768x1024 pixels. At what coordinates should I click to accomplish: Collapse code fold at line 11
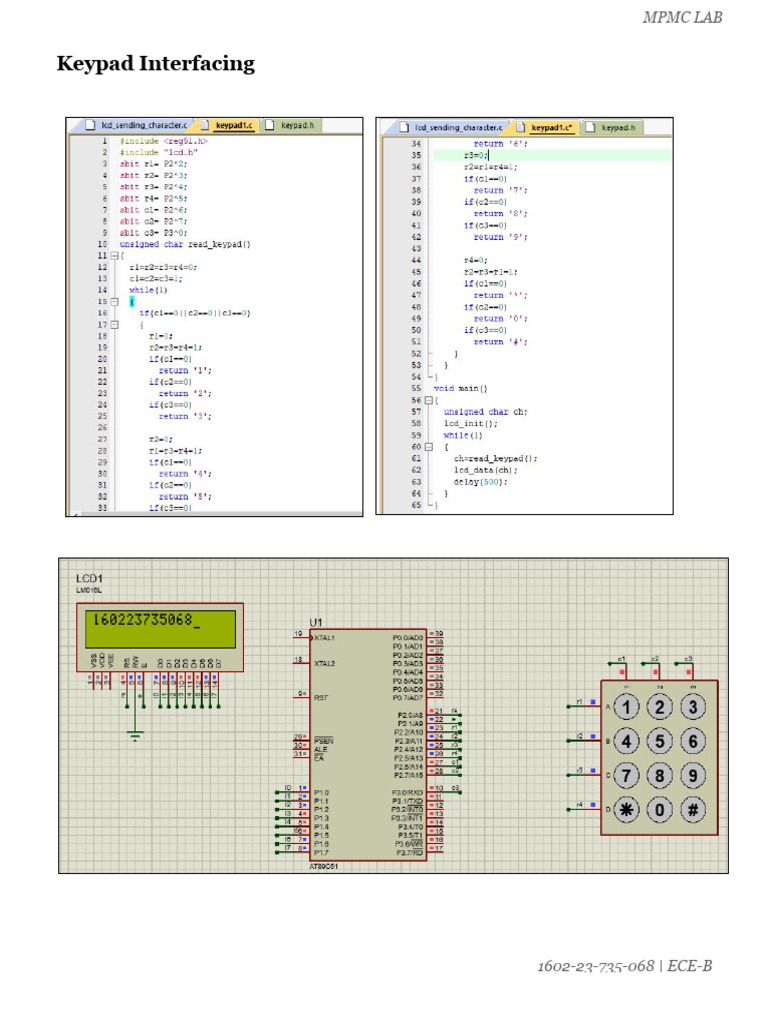pos(114,255)
